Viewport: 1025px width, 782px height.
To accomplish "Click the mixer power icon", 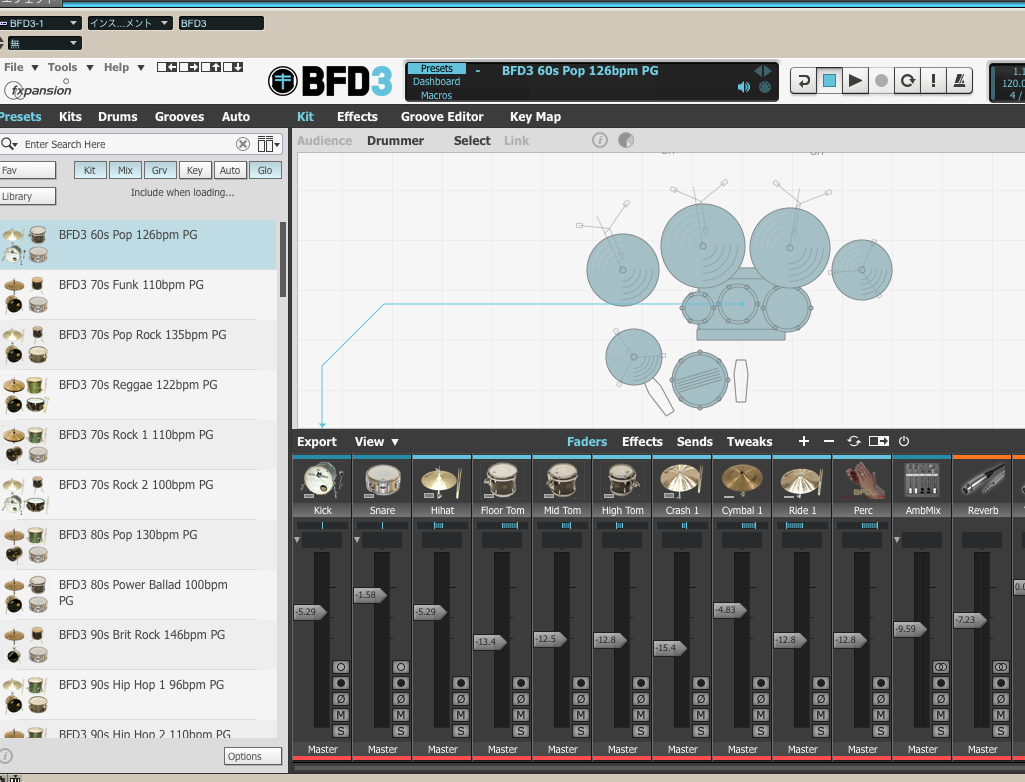I will click(904, 441).
